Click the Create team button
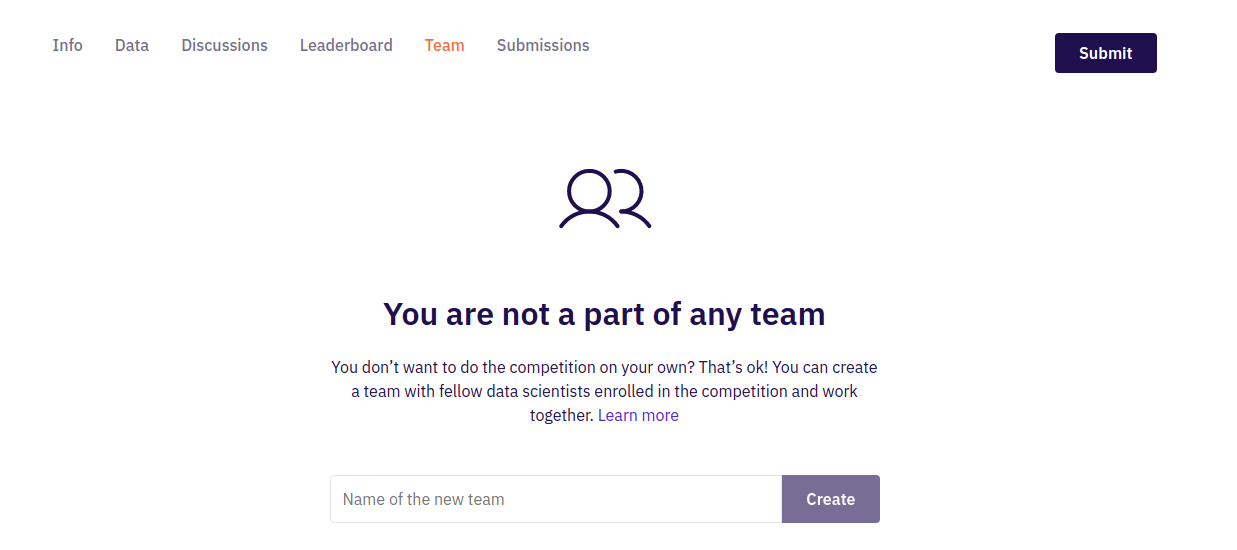The width and height of the screenshot is (1237, 550). (830, 499)
